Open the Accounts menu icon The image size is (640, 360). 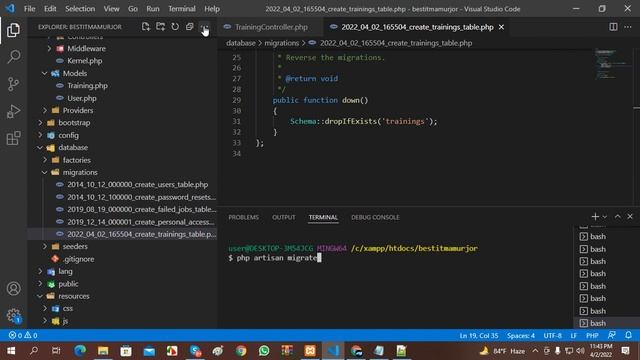13,289
